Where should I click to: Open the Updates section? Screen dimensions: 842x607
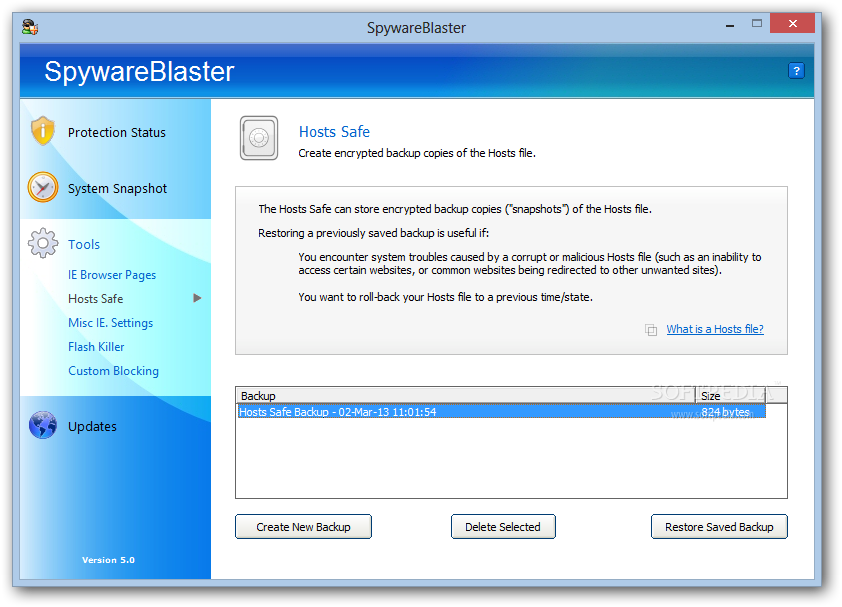point(92,427)
